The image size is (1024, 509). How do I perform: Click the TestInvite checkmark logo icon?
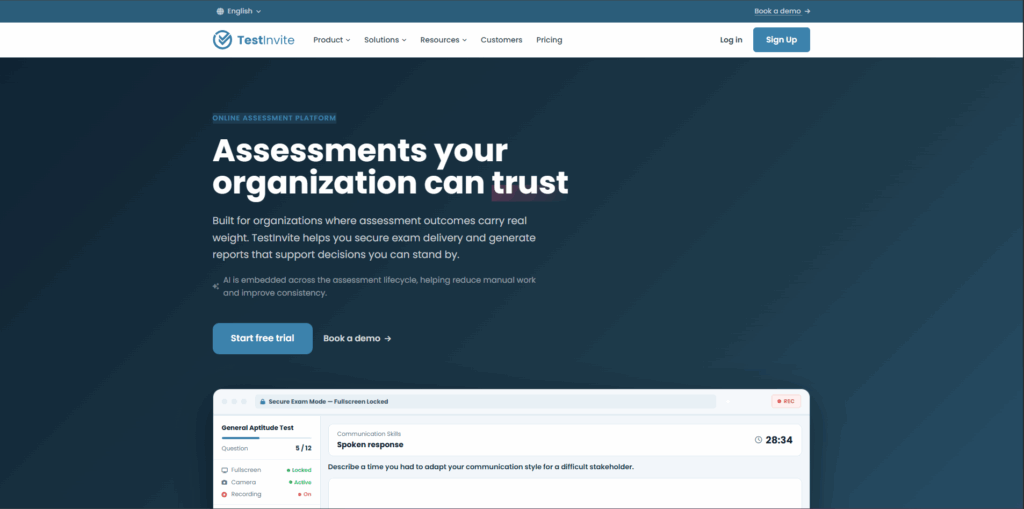[222, 40]
